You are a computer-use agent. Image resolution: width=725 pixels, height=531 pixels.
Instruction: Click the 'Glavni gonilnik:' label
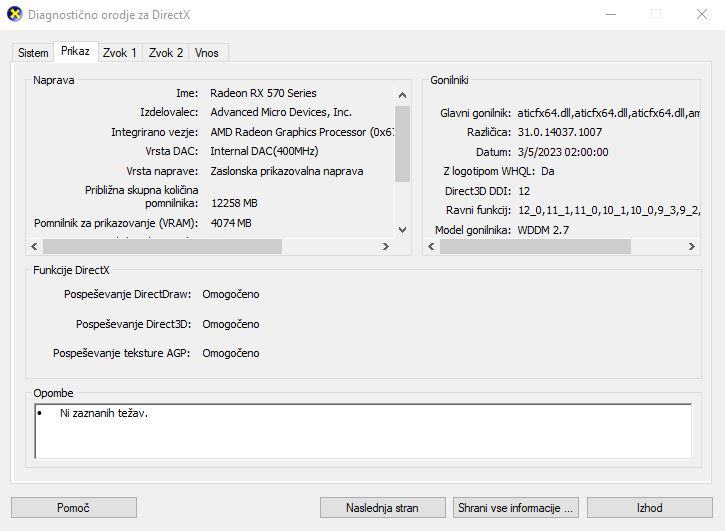coord(475,113)
